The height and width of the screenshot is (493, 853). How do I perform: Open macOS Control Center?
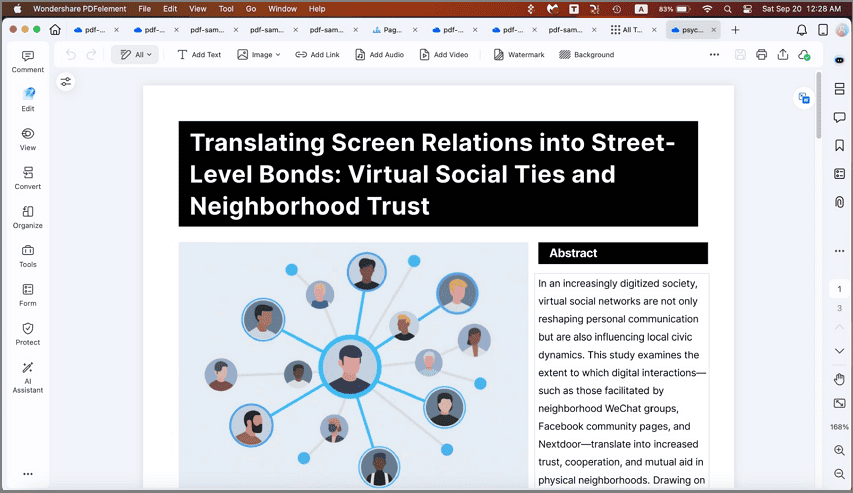[748, 9]
